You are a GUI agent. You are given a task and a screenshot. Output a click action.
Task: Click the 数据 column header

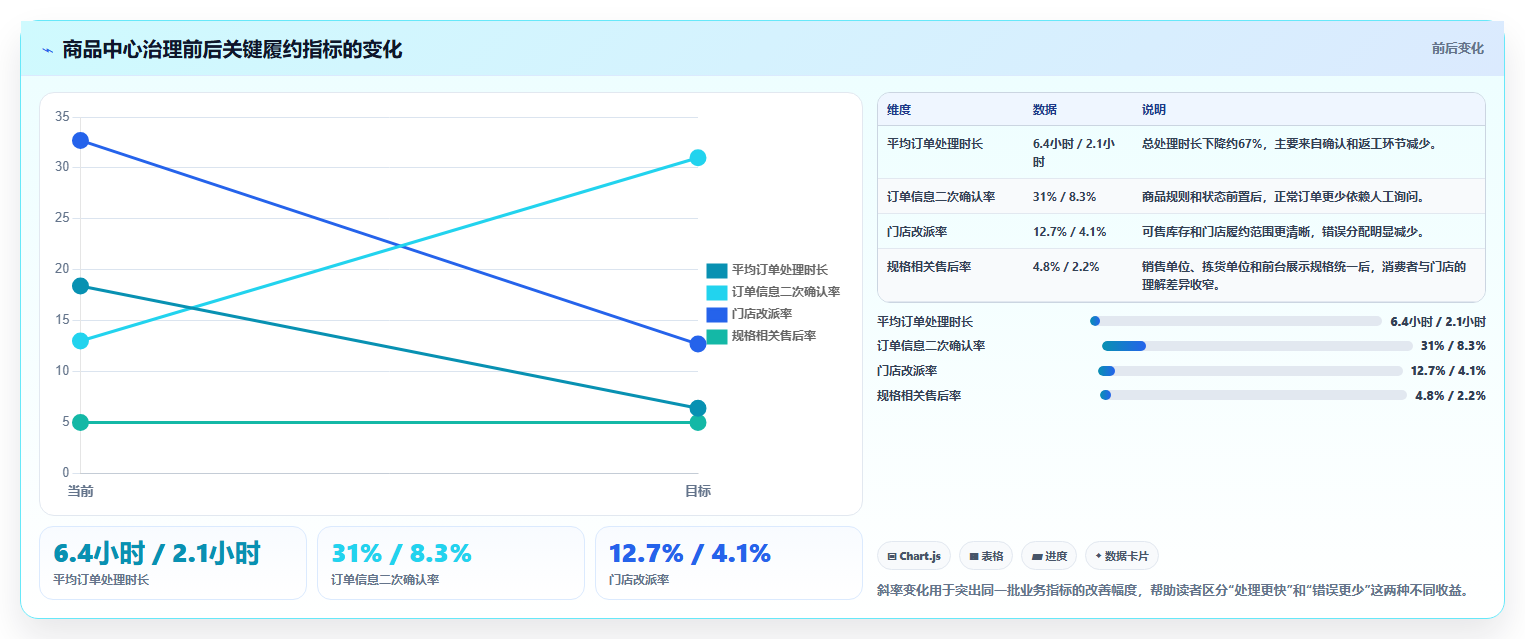point(1045,110)
